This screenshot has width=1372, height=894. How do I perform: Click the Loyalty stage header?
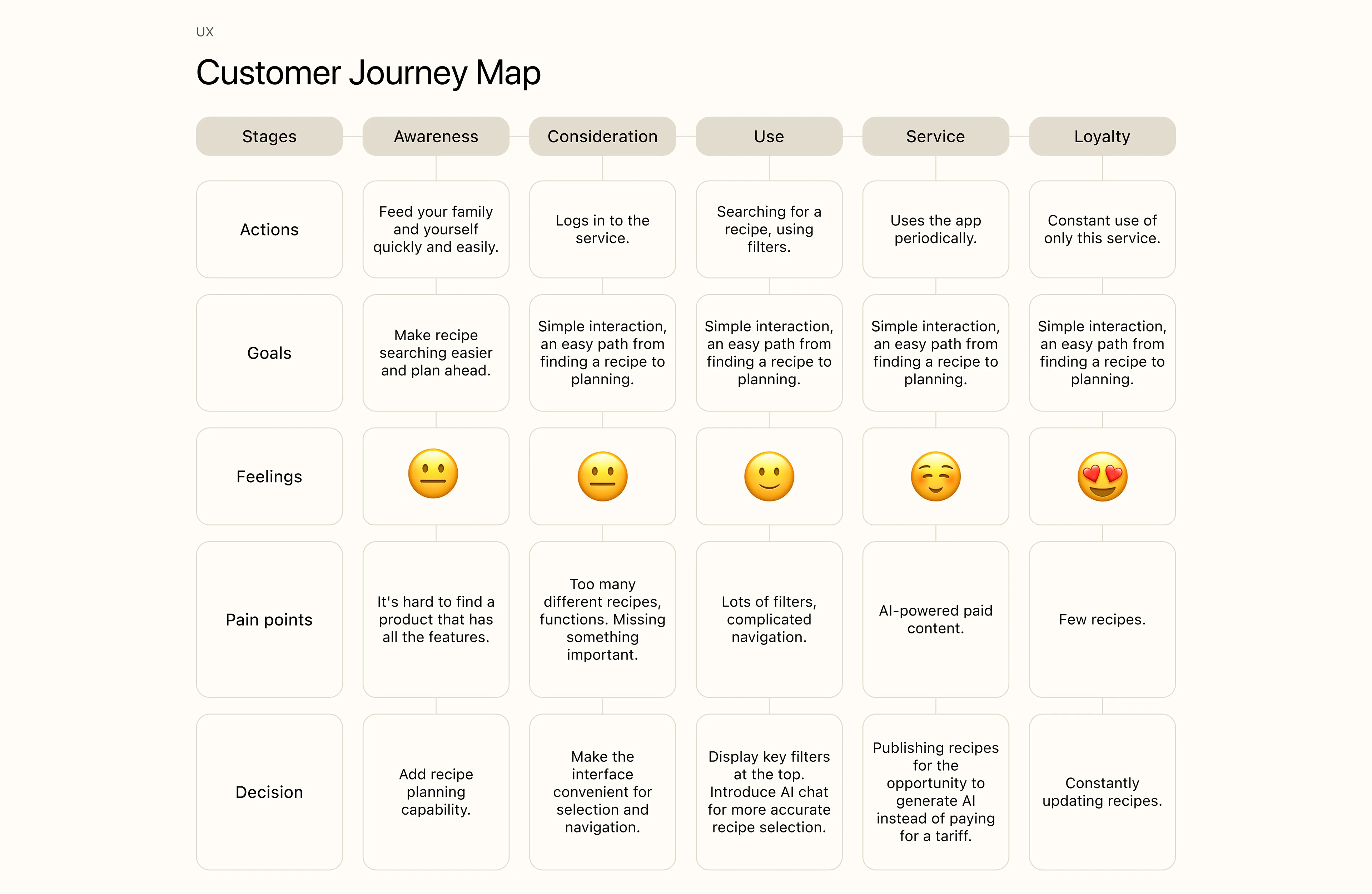[x=1102, y=136]
